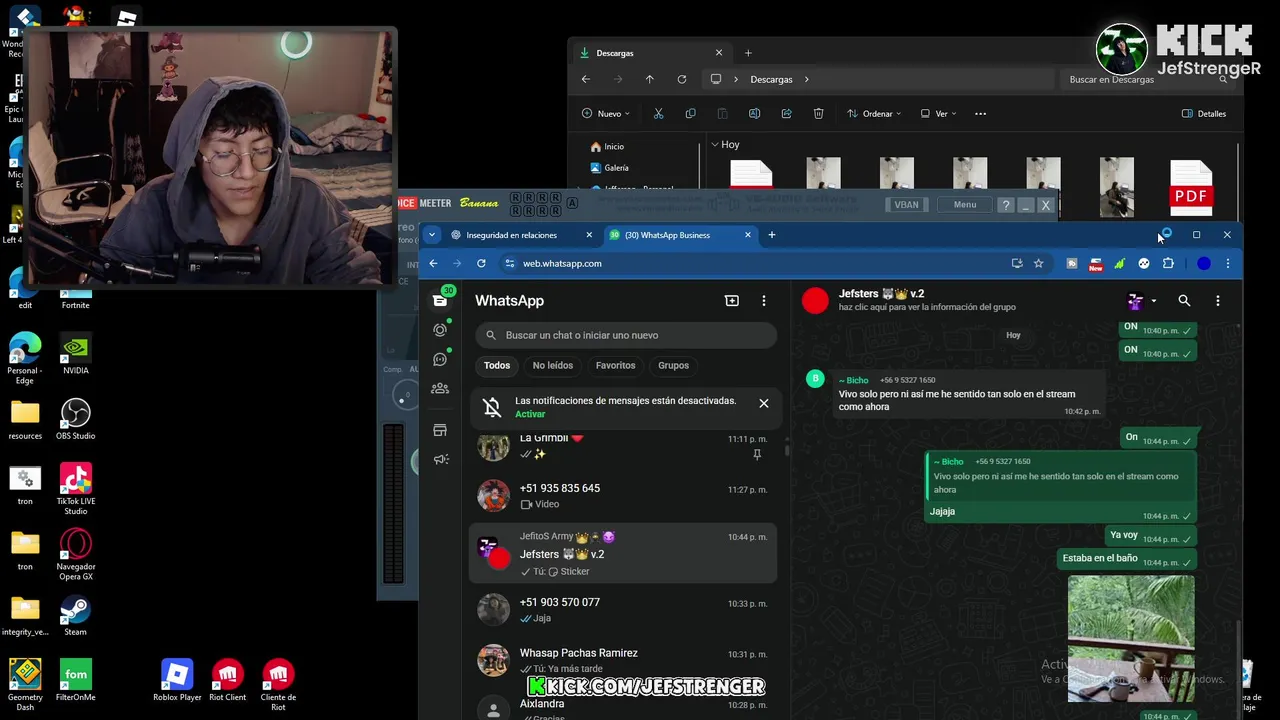
Task: Open Chrome tab search dropdown arrow
Action: coord(431,235)
